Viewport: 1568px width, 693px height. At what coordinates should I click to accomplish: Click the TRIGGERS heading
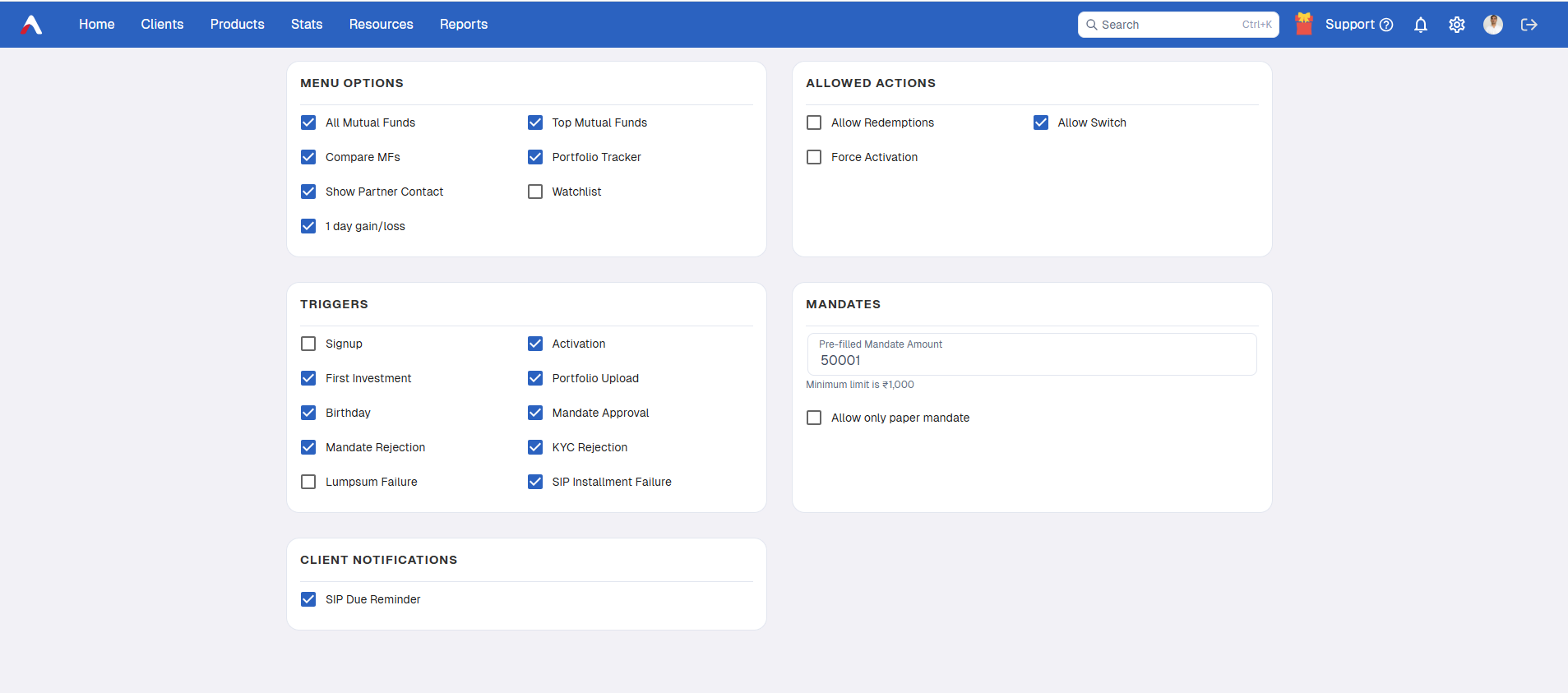pos(334,304)
